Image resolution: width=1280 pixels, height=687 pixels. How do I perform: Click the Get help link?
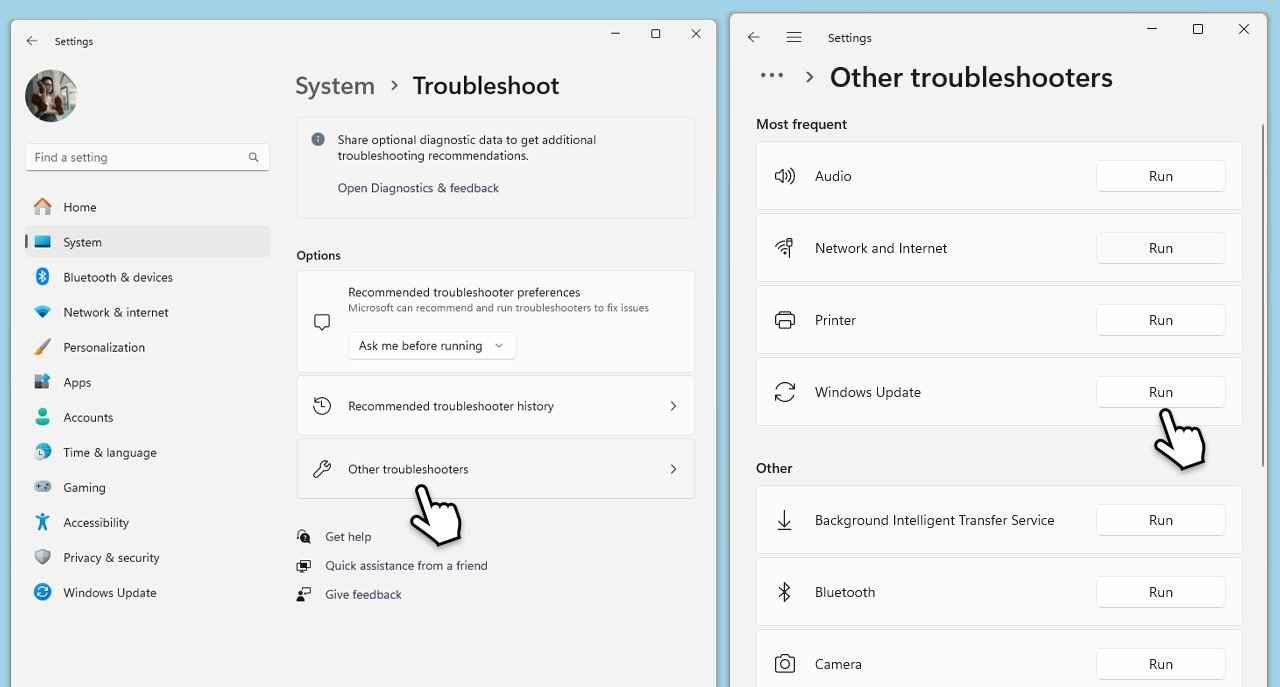[x=348, y=537]
